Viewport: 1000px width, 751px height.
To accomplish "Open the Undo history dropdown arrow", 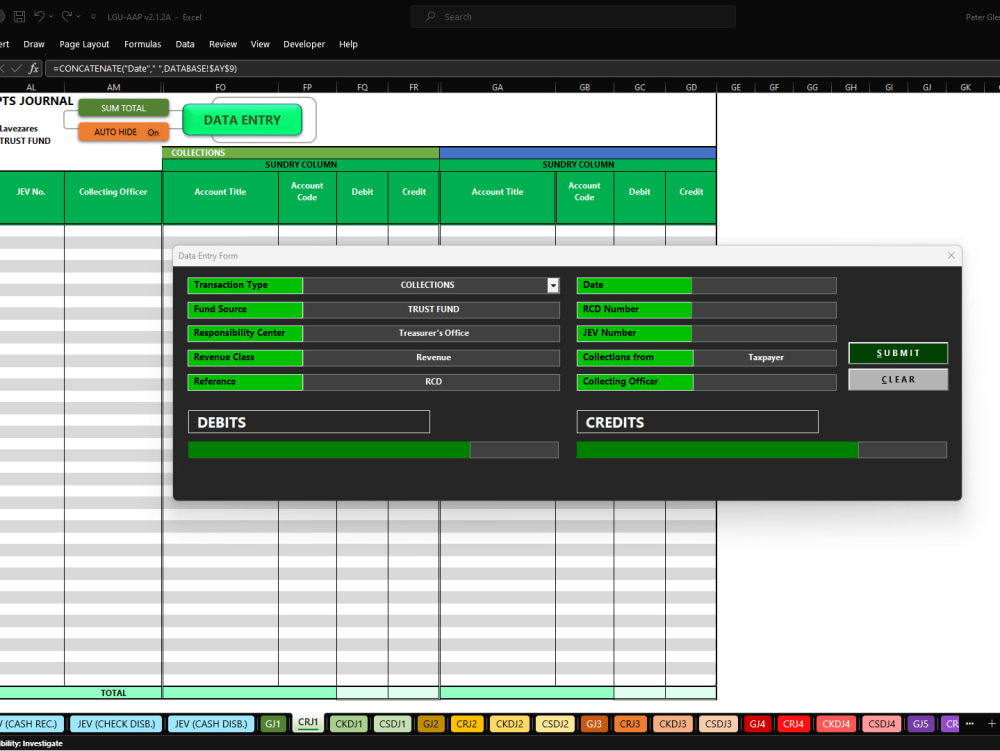I will coord(51,16).
